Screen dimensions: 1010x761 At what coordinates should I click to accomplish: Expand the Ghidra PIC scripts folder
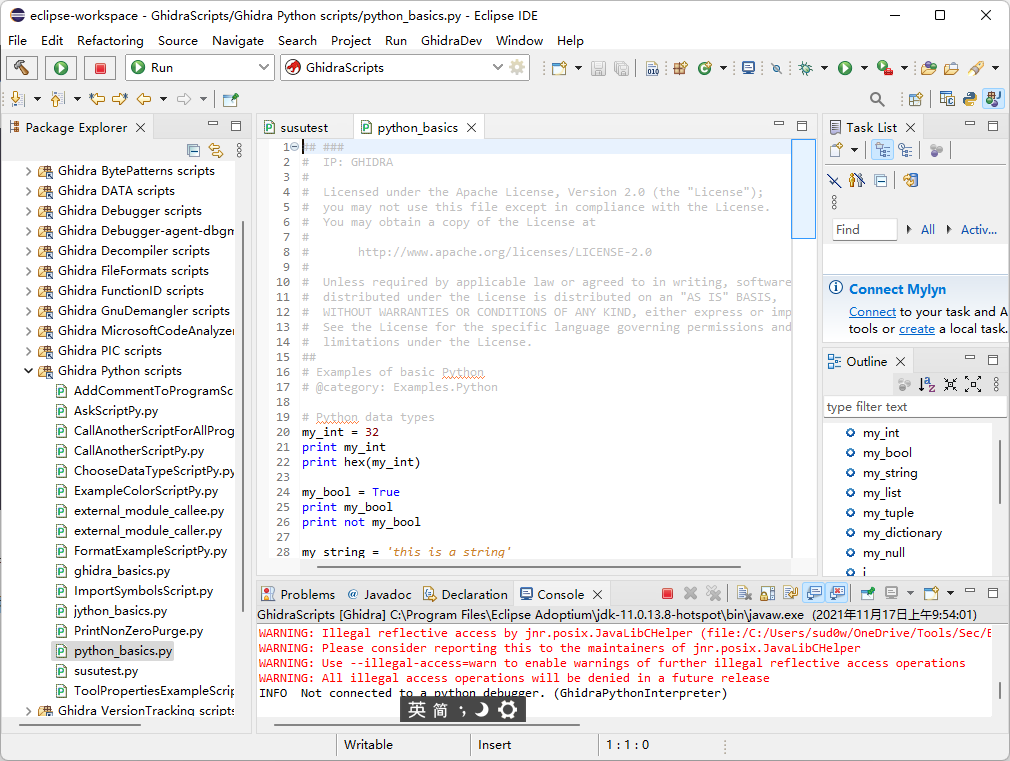(28, 351)
